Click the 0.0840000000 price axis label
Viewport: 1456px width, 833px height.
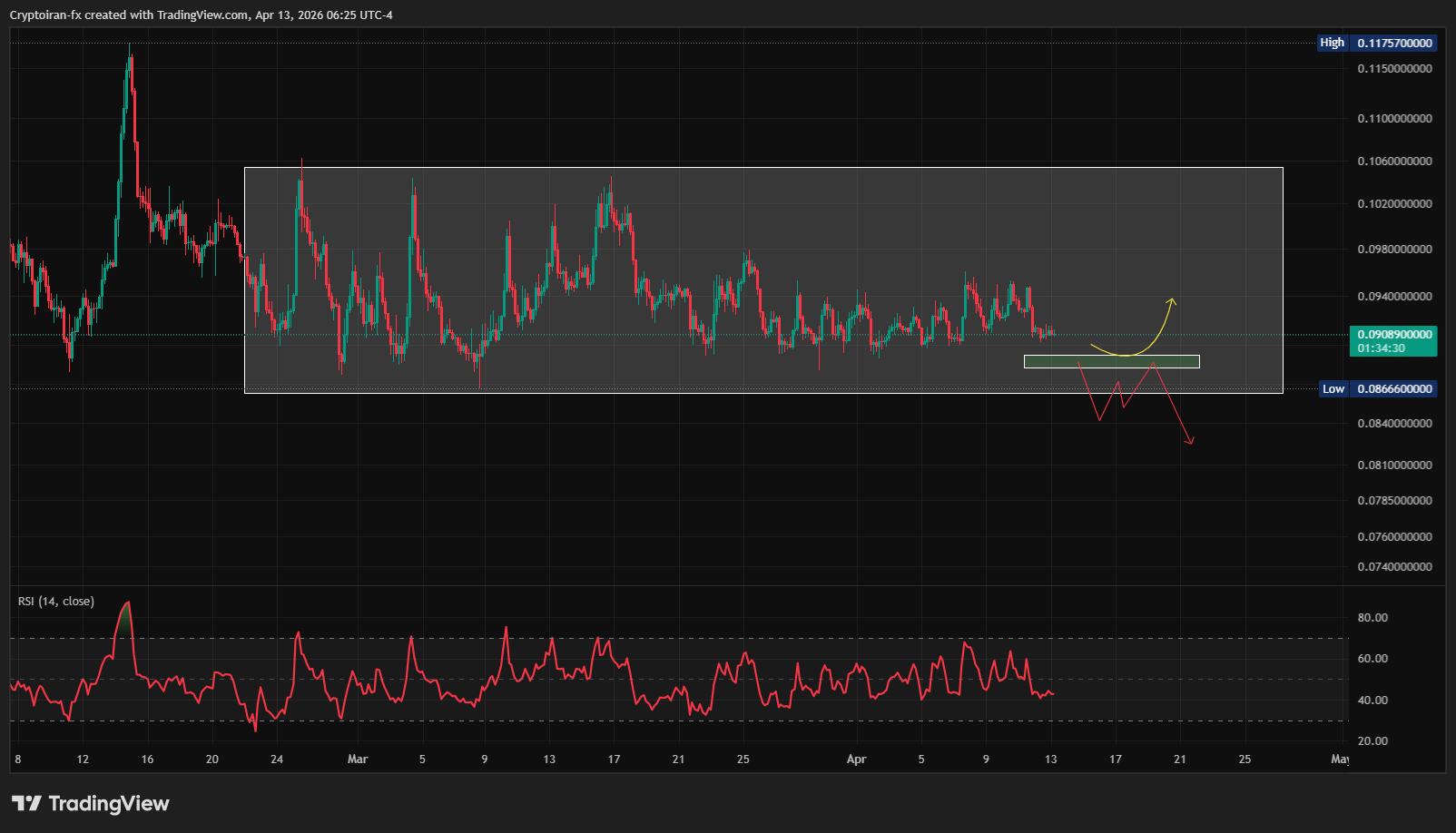(1394, 423)
